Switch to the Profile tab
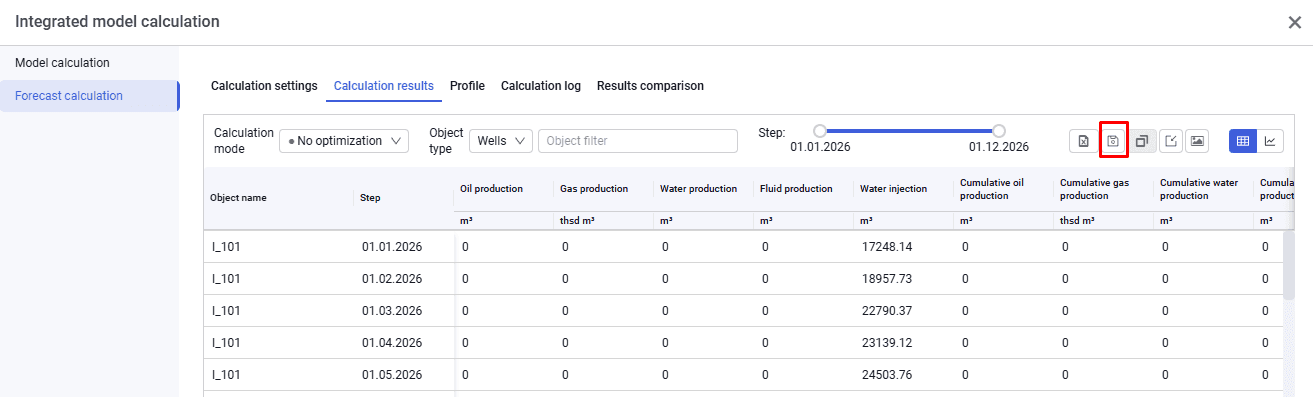 tap(467, 86)
